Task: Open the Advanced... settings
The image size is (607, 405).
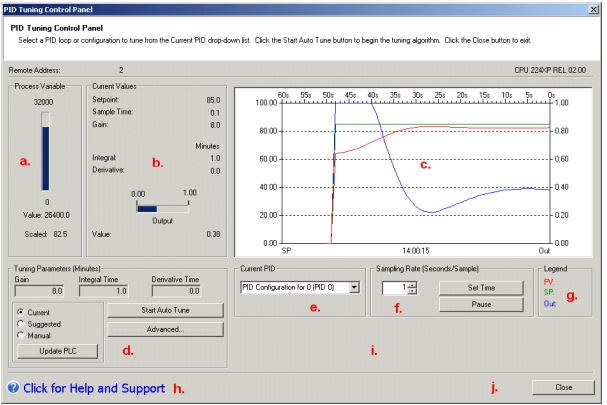Action: [165, 329]
